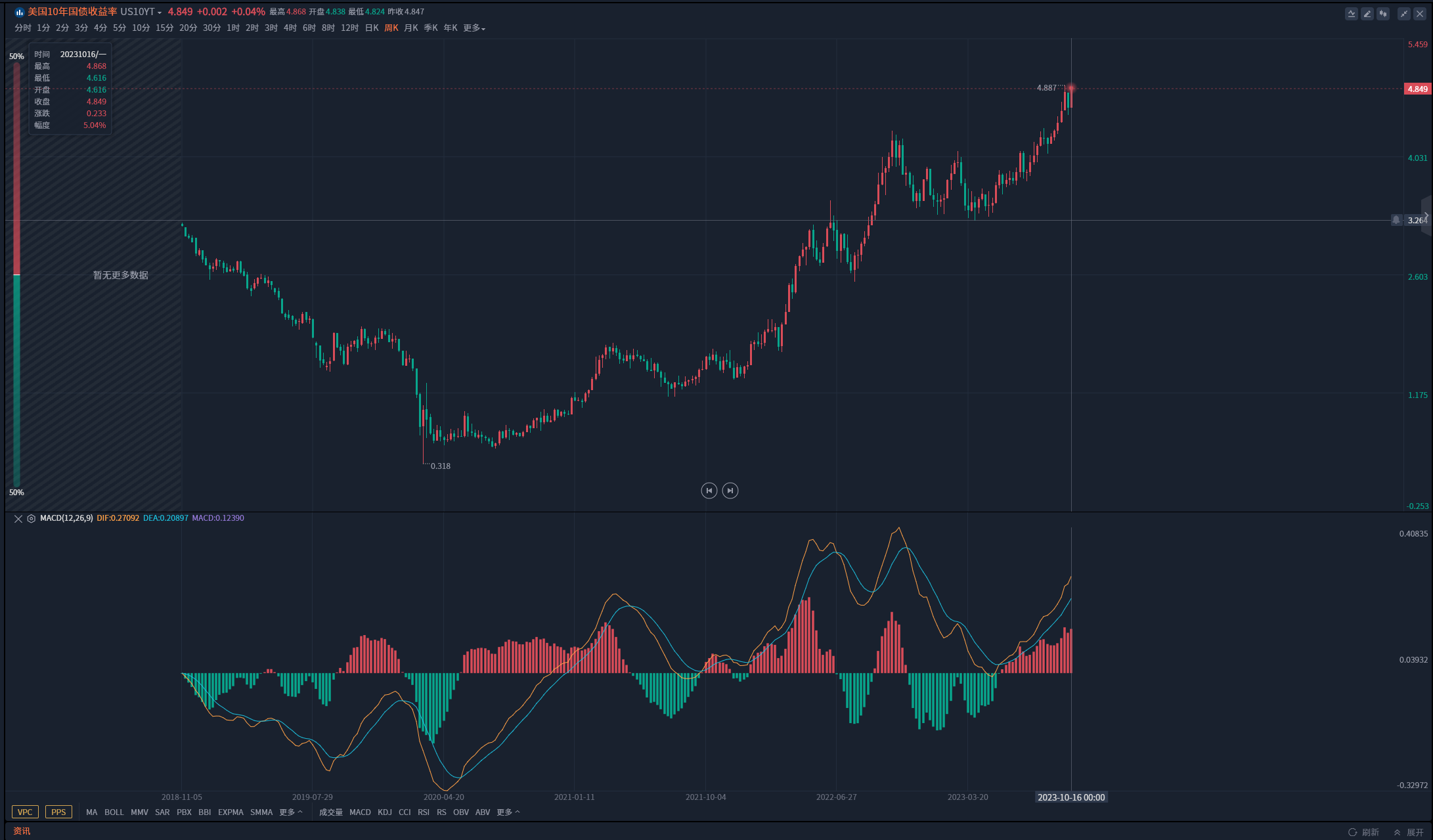1433x840 pixels.
Task: Click the price alert bell icon
Action: click(1396, 220)
